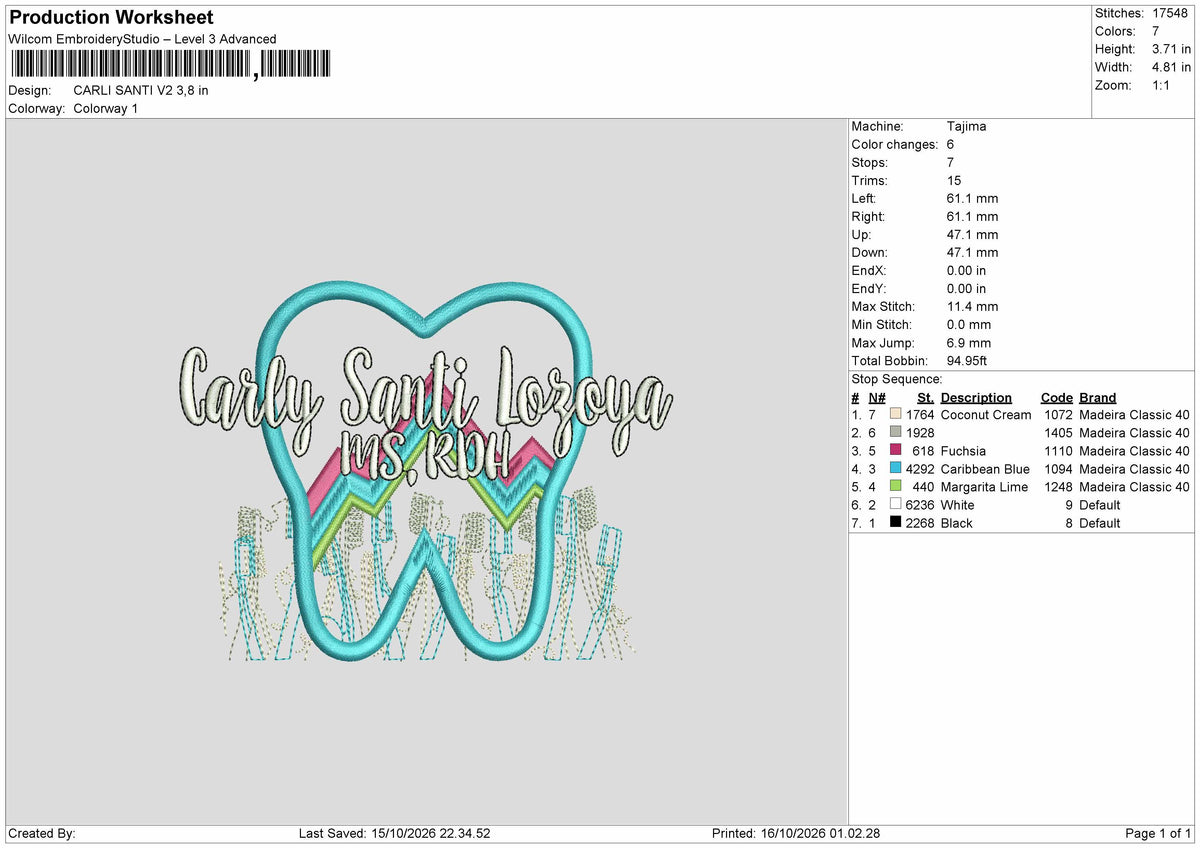Select the Caribbean Blue color swatch
Screen dimensions: 1200x848
(x=896, y=468)
